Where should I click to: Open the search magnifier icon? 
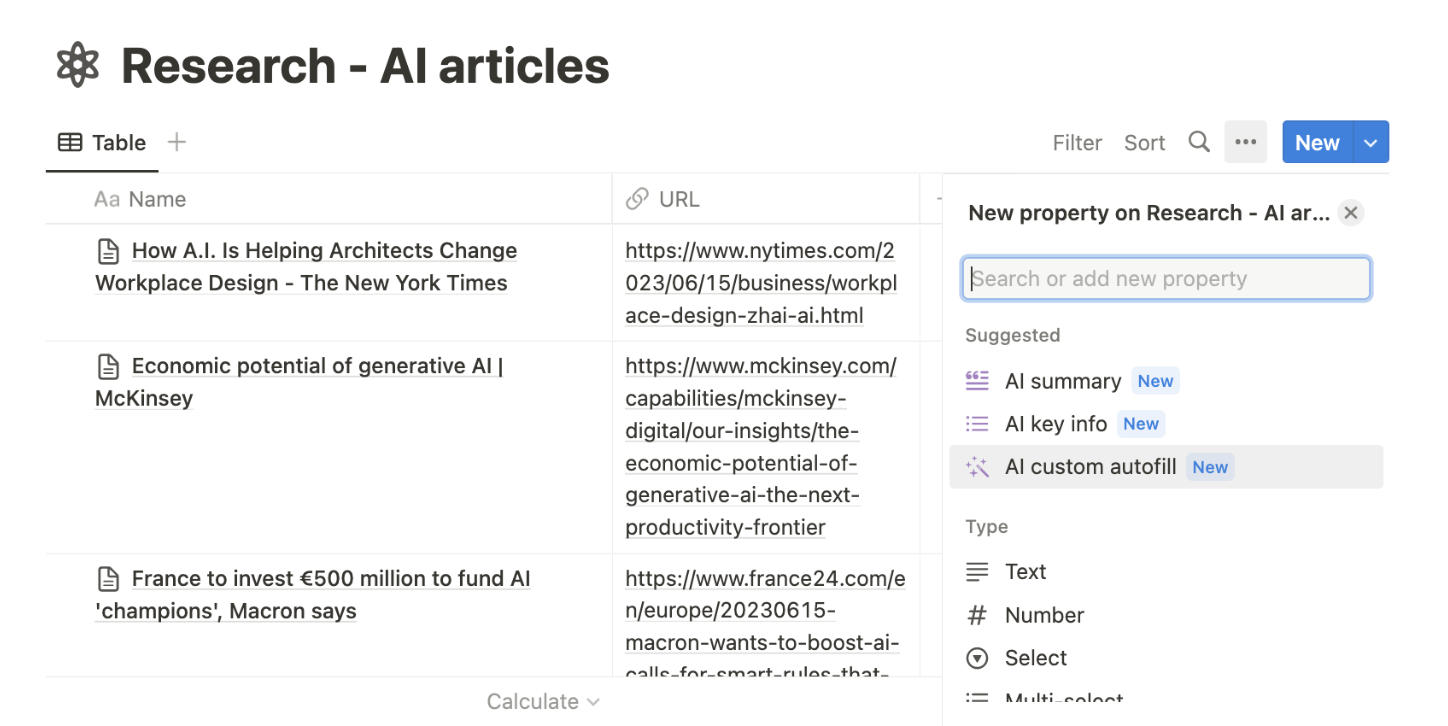(1198, 142)
